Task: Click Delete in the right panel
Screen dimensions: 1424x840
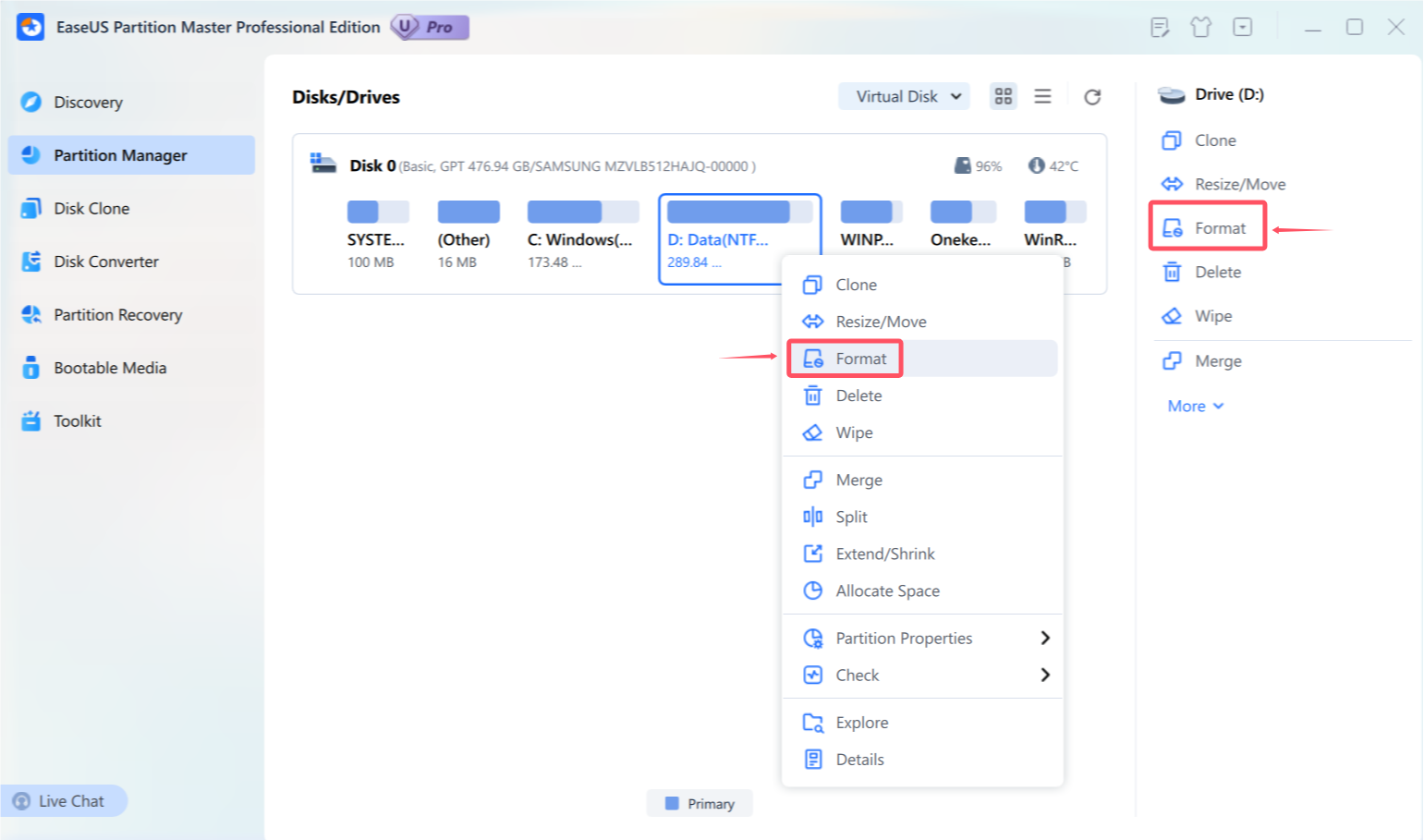Action: click(x=1201, y=272)
